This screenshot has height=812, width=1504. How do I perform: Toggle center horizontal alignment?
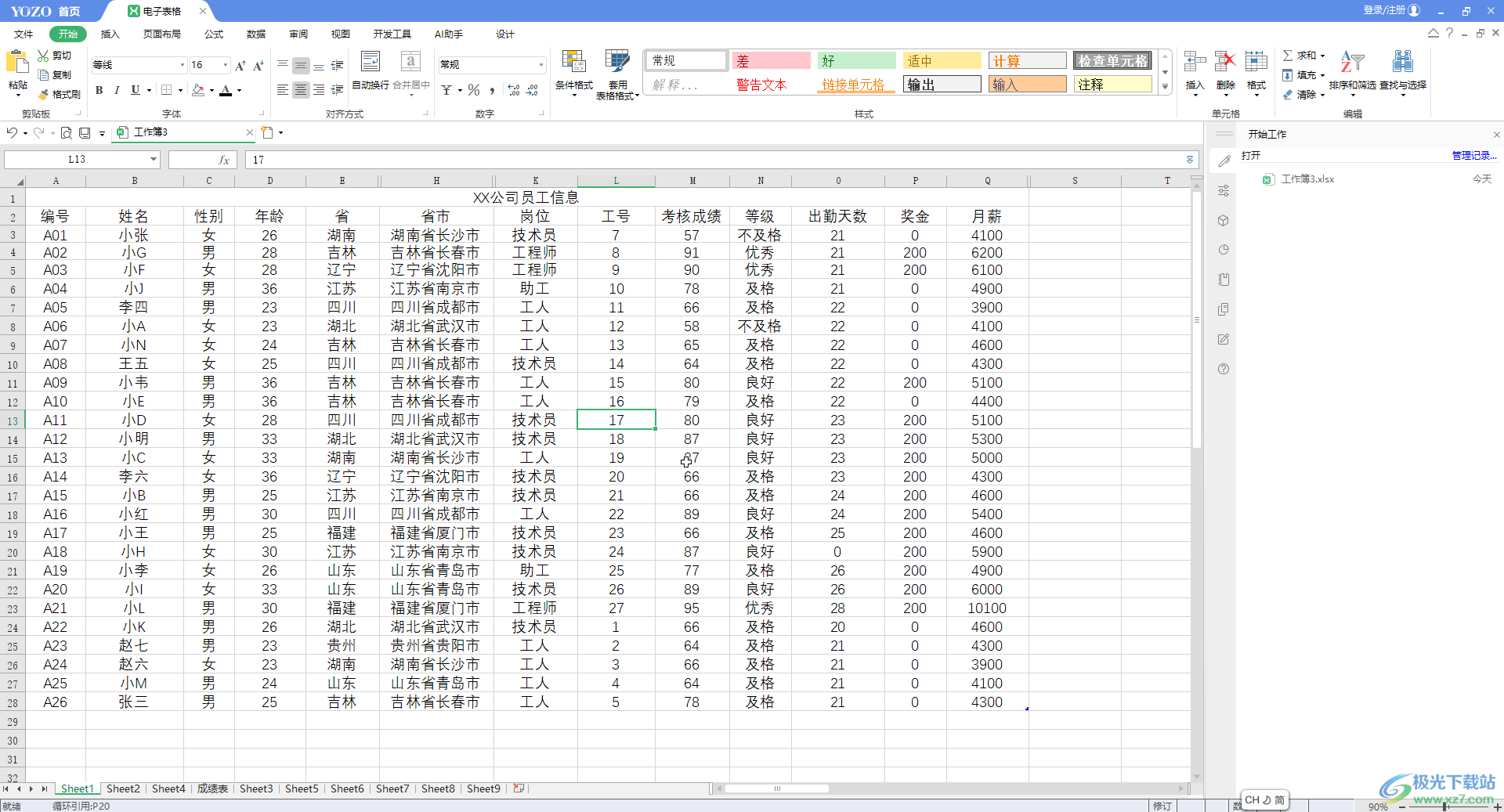(301, 90)
